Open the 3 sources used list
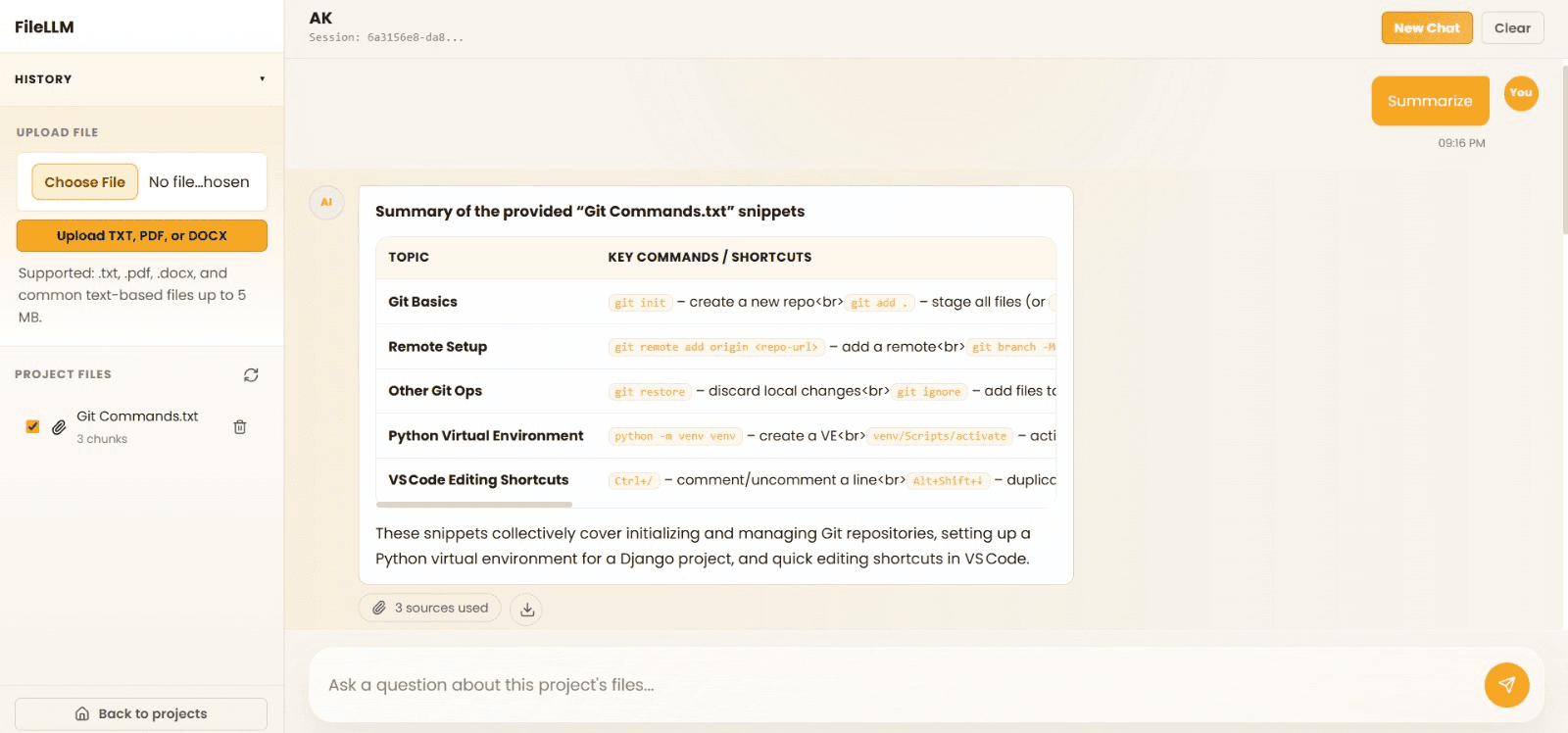Viewport: 1568px width, 733px height. point(430,609)
